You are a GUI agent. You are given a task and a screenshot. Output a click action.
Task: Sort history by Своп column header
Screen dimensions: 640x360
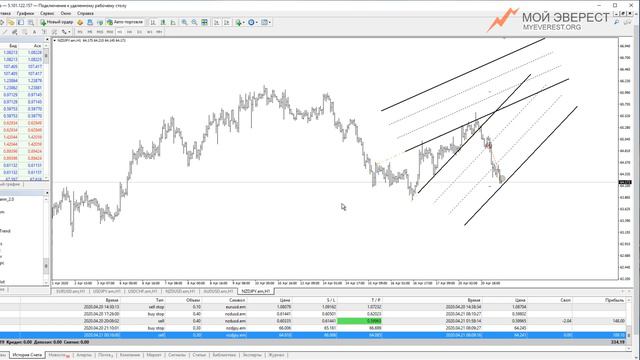pyautogui.click(x=565, y=300)
